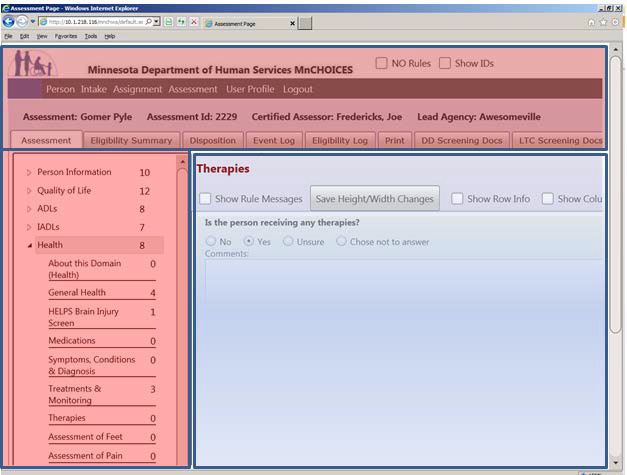Click the Home icon in browser toolbar
Image resolution: width=627 pixels, height=475 pixels.
591,22
